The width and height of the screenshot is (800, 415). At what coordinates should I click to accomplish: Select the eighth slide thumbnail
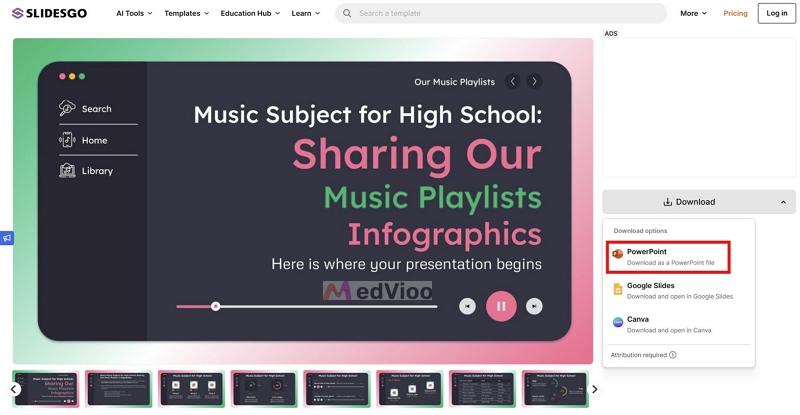[x=555, y=389]
